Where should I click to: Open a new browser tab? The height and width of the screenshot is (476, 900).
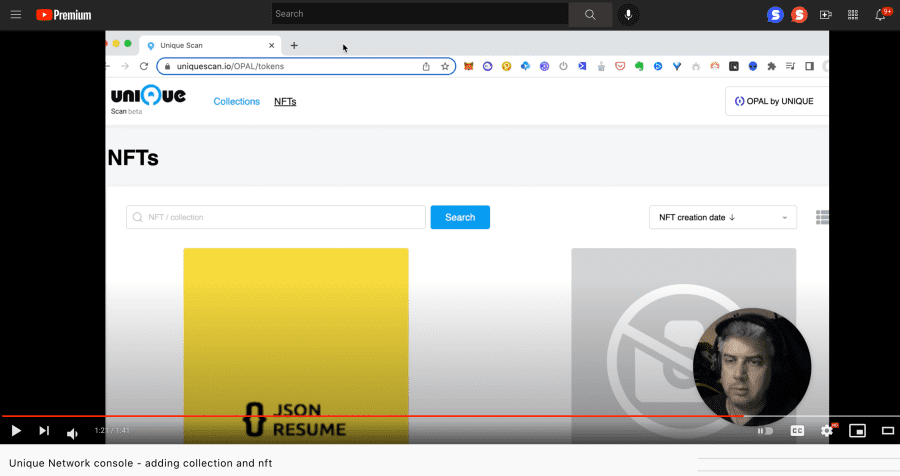pyautogui.click(x=294, y=45)
